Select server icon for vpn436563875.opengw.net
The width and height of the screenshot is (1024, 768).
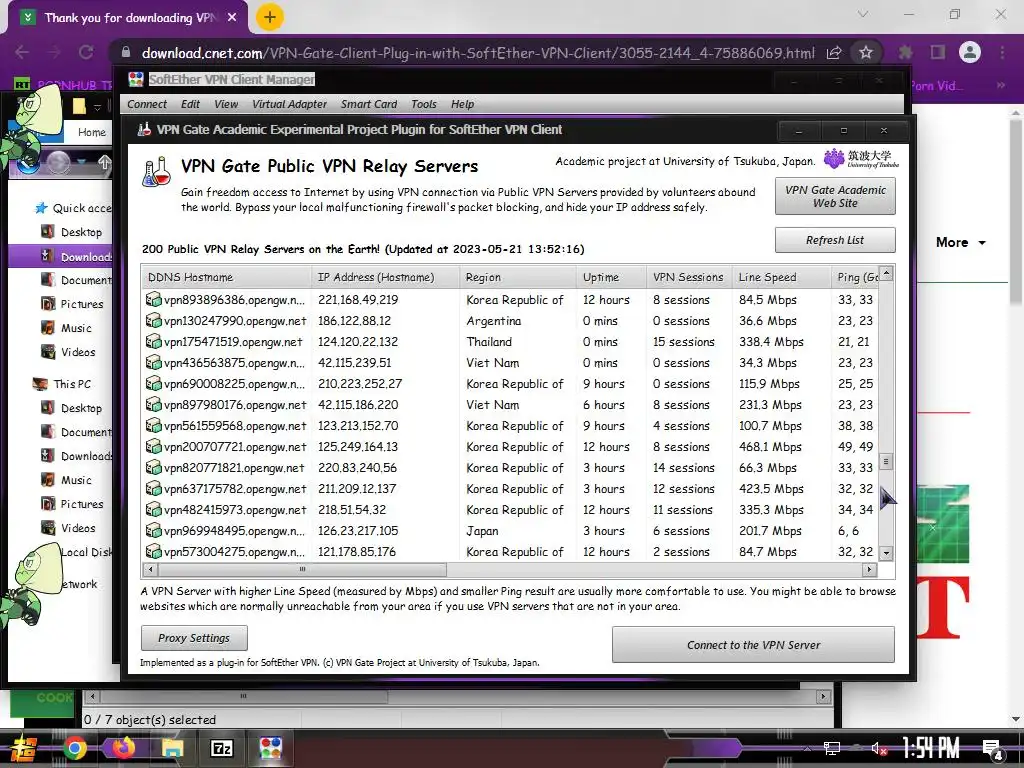(x=153, y=362)
